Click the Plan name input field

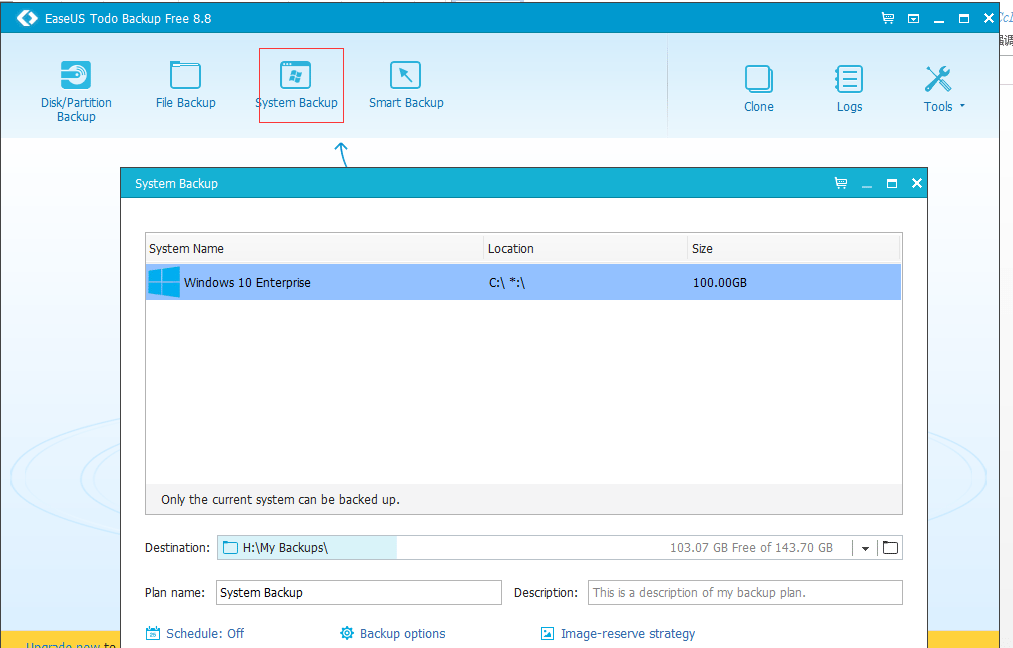(359, 592)
